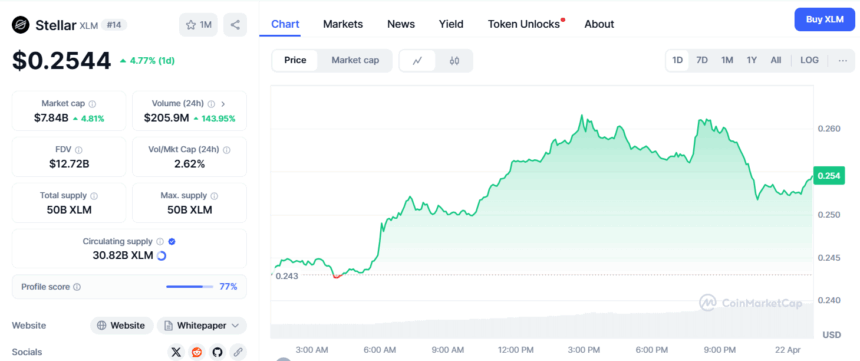Click the $205.9M volume value
Screen dimensions: 860x361
click(x=166, y=118)
